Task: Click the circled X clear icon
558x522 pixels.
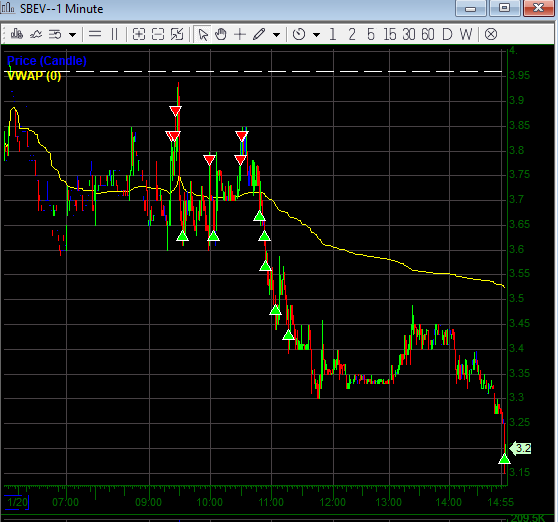Action: (491, 35)
